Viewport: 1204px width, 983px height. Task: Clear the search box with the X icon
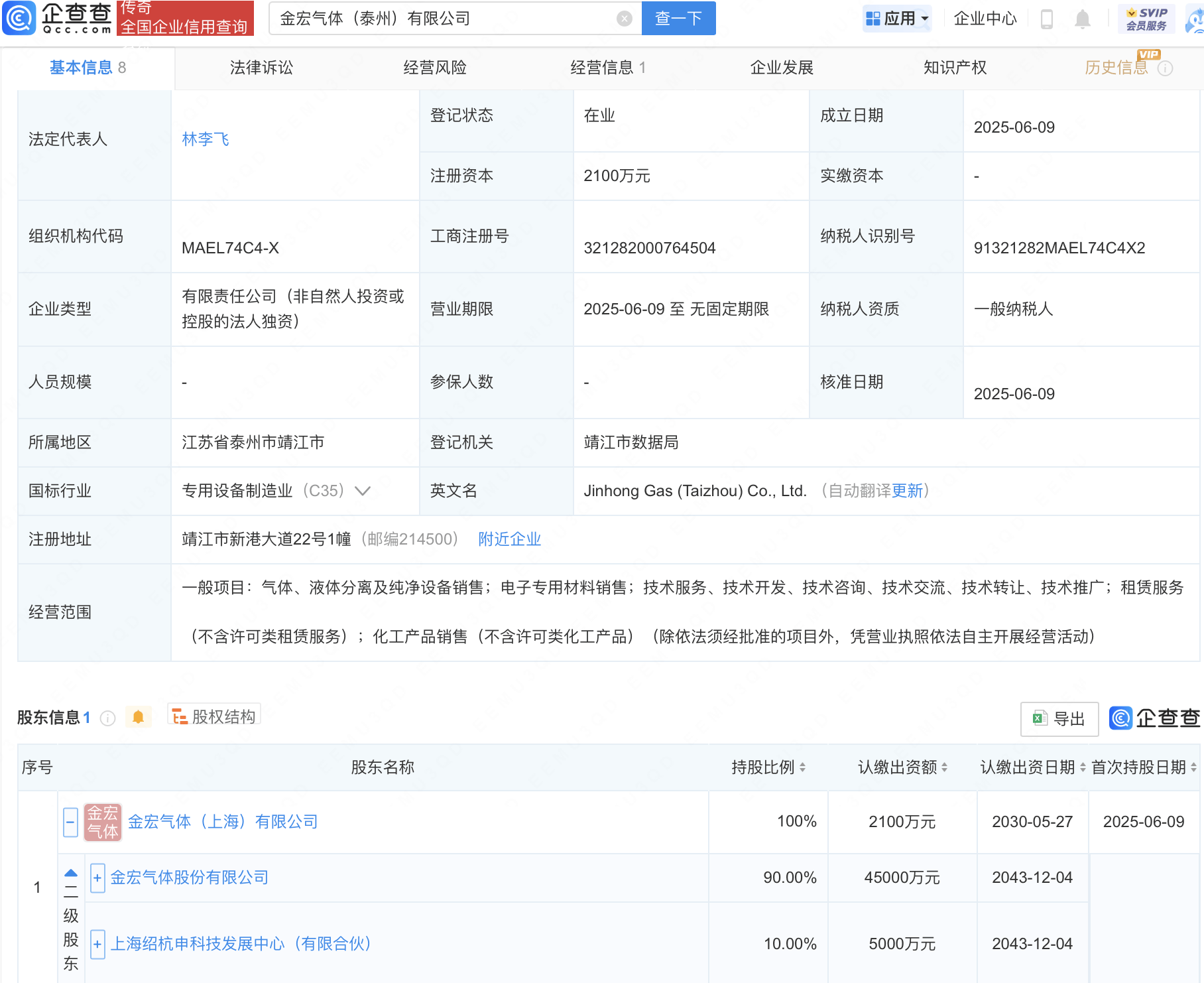[624, 19]
